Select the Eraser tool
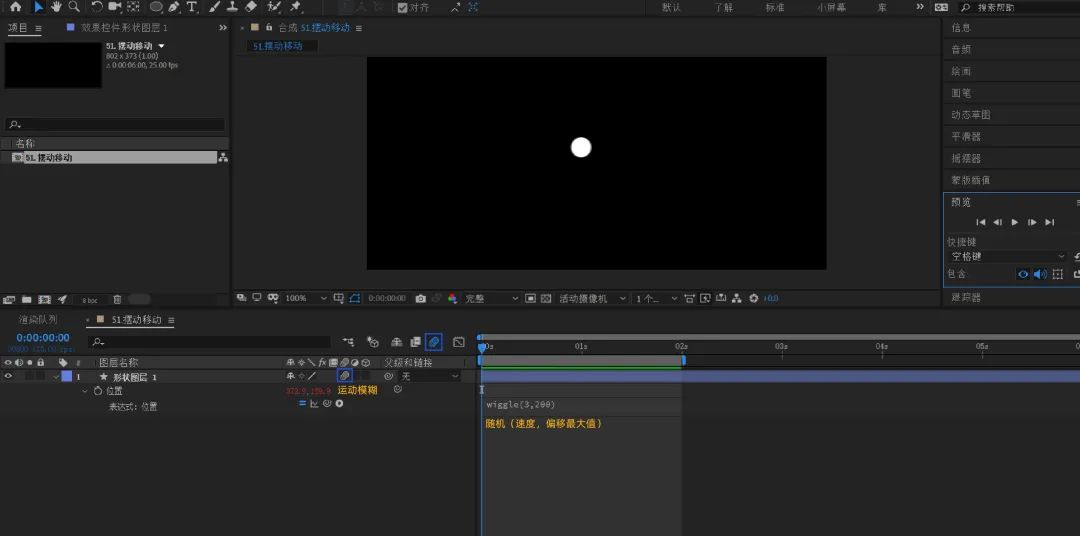 (x=251, y=7)
